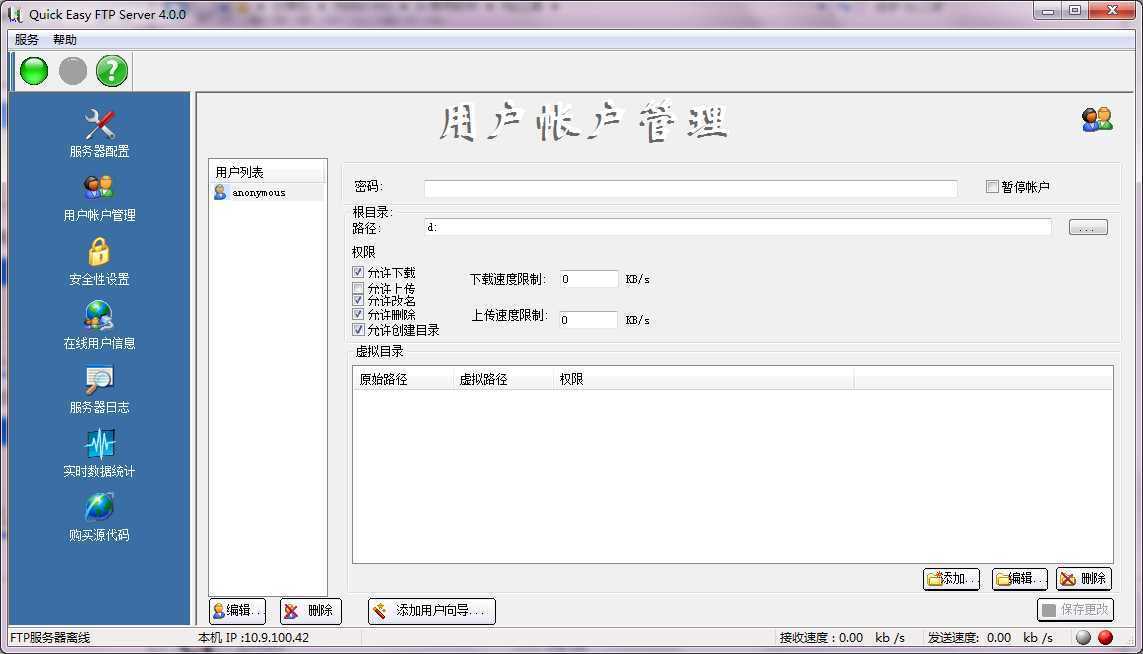
Task: Click the FTP服务器离线 status text
Action: [x=50, y=638]
